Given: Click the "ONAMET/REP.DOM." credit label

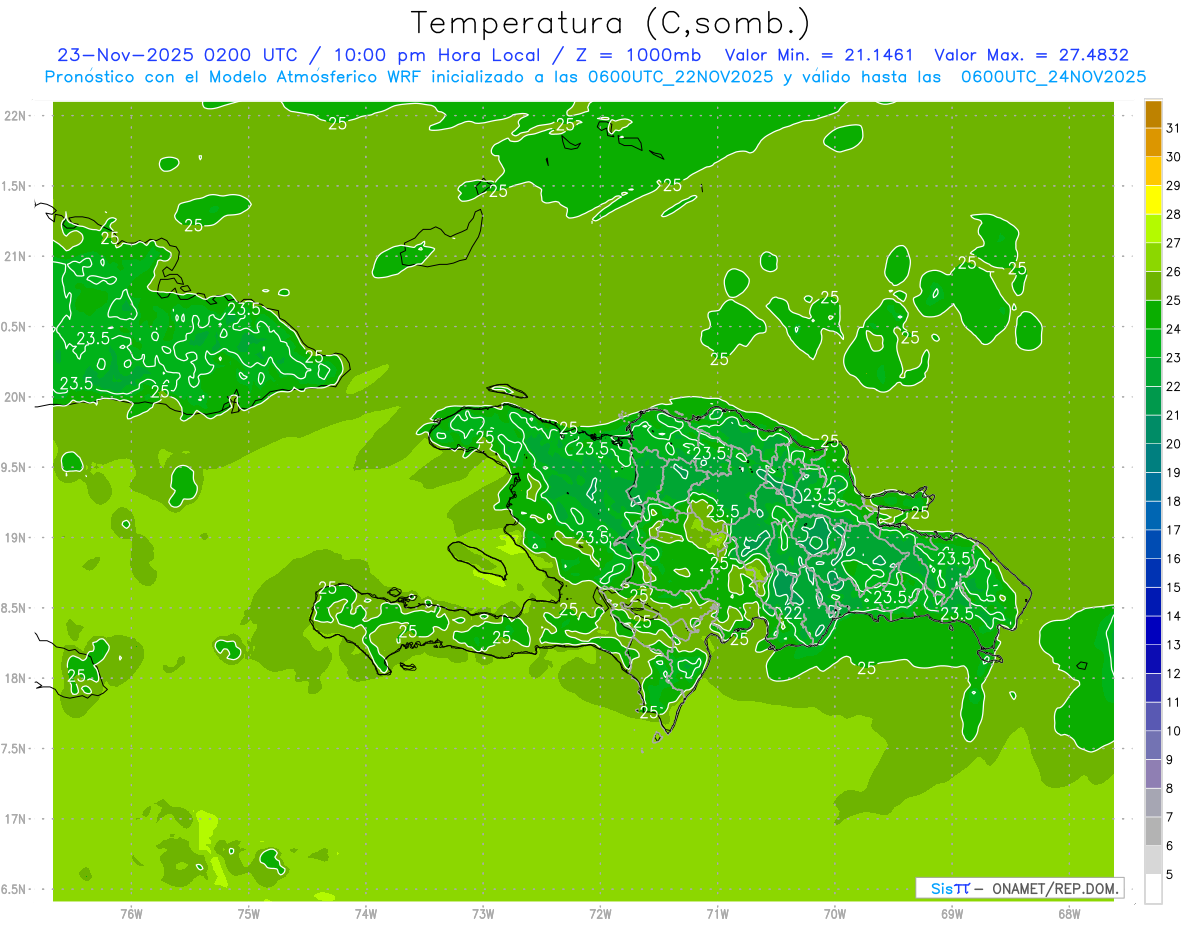Looking at the screenshot, I should [1056, 888].
